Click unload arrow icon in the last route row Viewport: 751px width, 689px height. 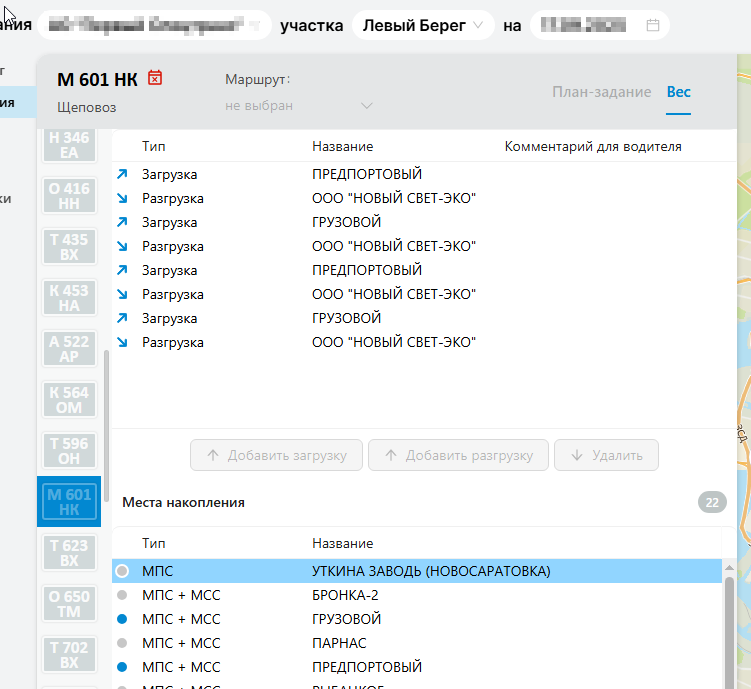tap(123, 342)
